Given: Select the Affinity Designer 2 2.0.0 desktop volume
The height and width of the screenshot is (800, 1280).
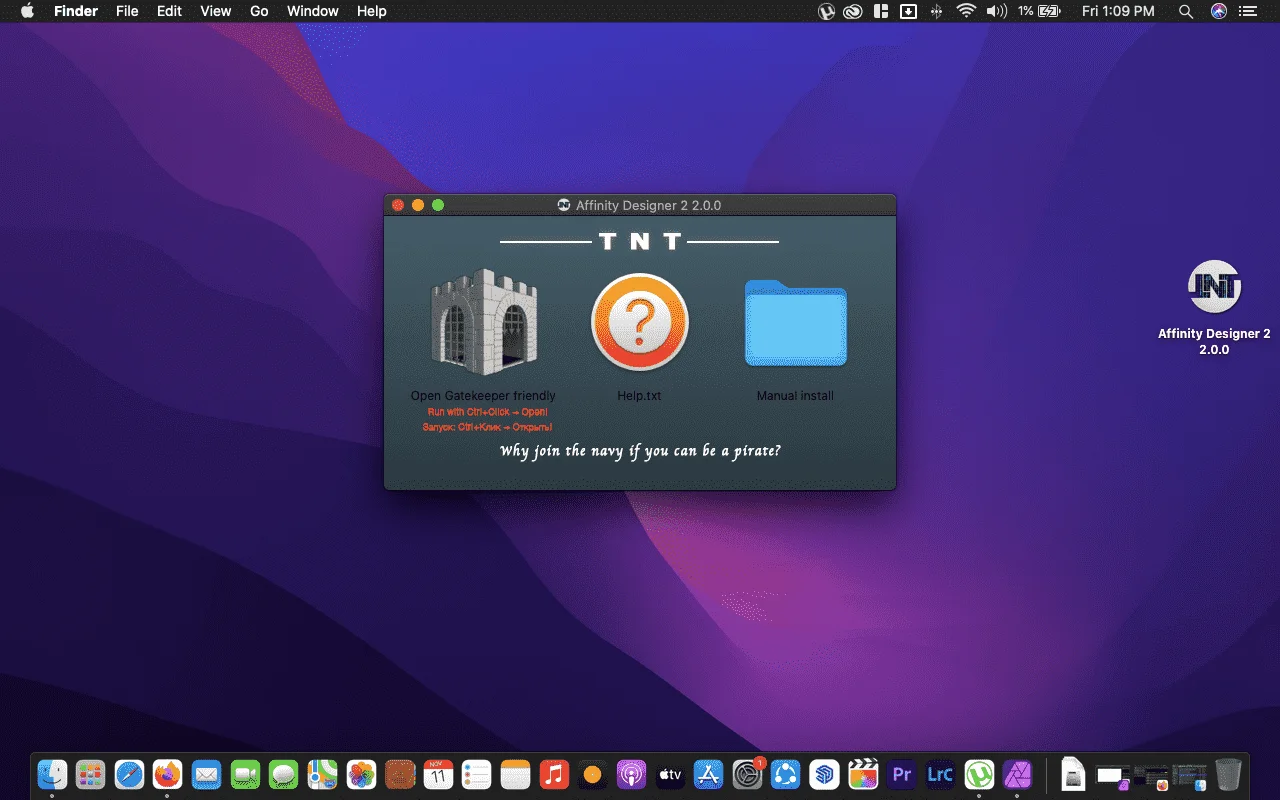Looking at the screenshot, I should pyautogui.click(x=1214, y=287).
